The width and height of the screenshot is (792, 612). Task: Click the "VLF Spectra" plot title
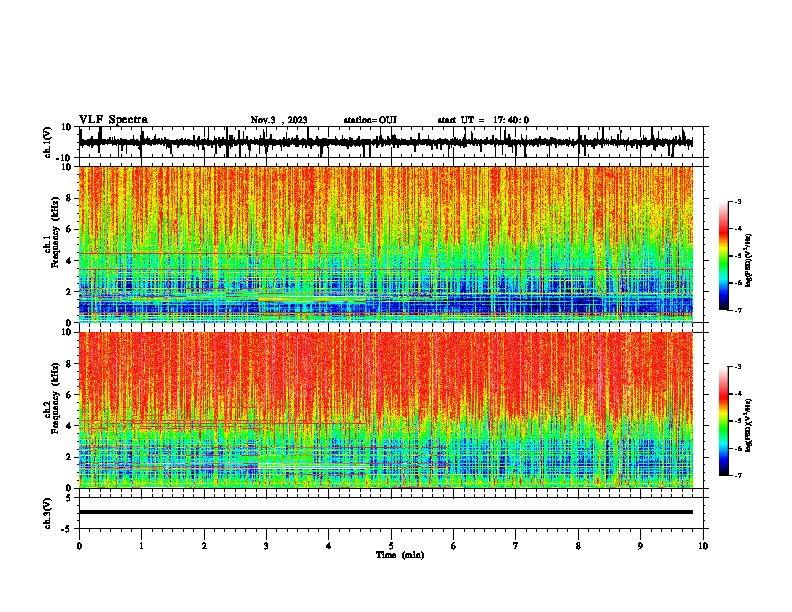tap(113, 120)
